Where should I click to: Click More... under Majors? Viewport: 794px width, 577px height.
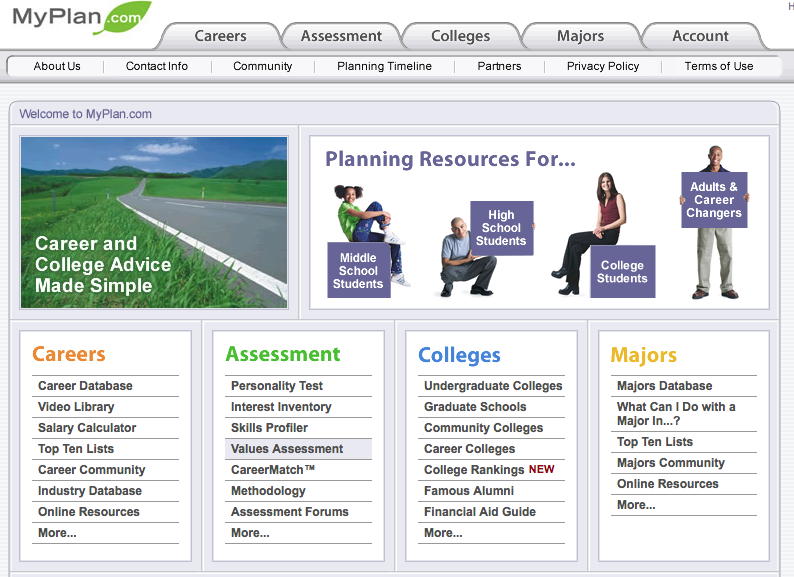(636, 505)
